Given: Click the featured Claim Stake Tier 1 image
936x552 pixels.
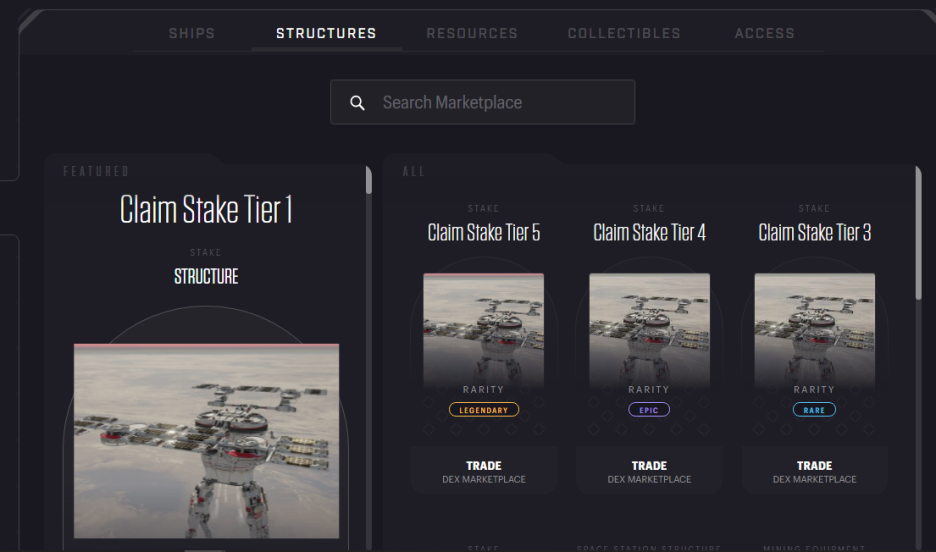Looking at the screenshot, I should coord(207,441).
